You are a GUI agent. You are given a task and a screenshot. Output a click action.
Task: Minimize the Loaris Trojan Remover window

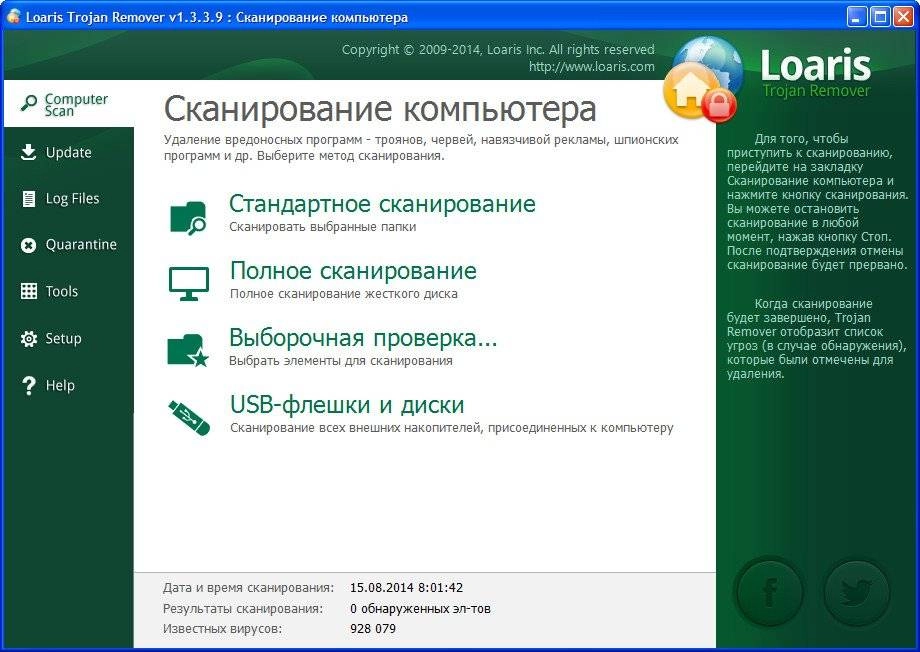click(857, 17)
